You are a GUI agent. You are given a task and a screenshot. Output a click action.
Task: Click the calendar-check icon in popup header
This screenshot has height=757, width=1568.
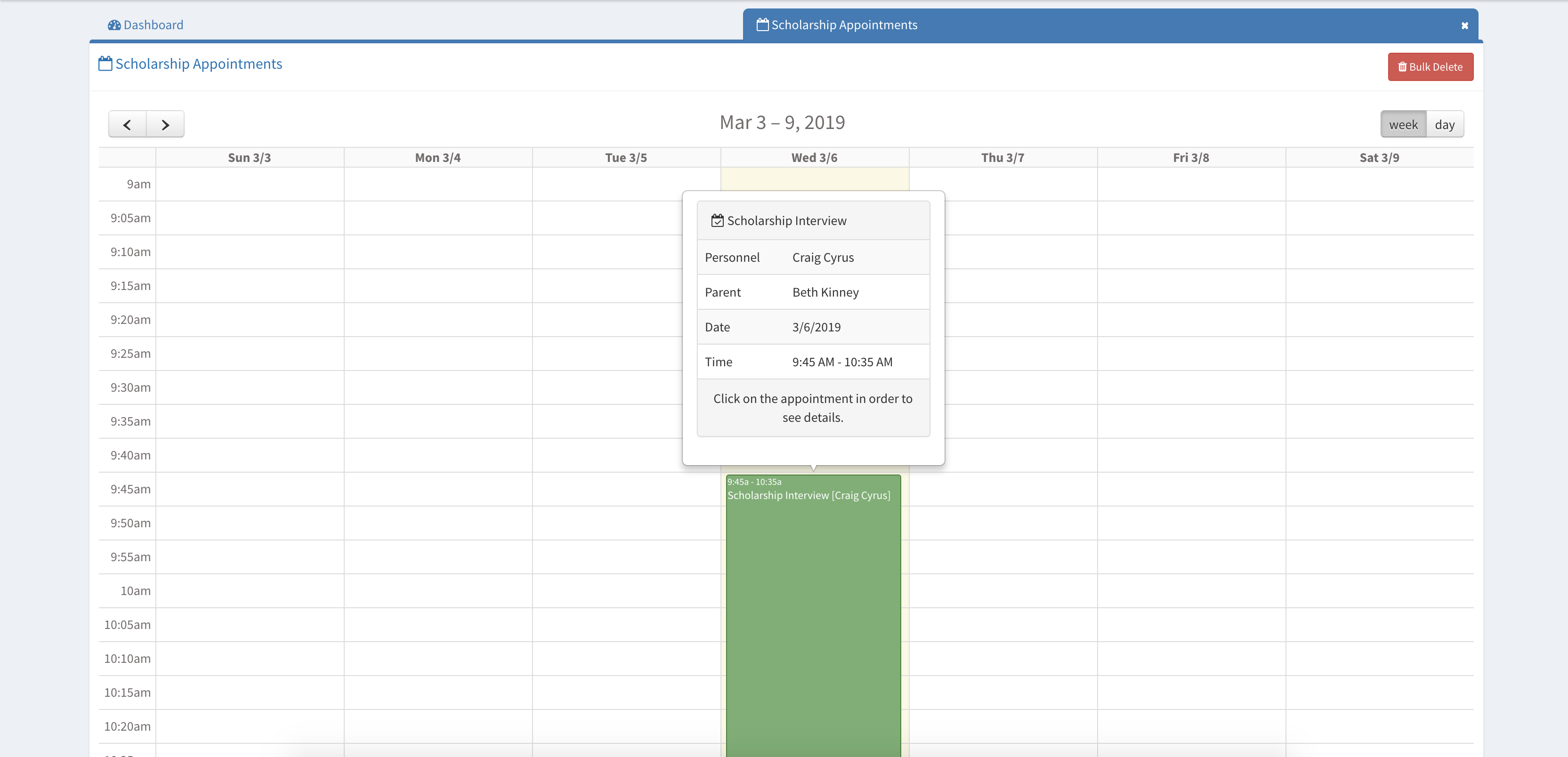point(718,220)
